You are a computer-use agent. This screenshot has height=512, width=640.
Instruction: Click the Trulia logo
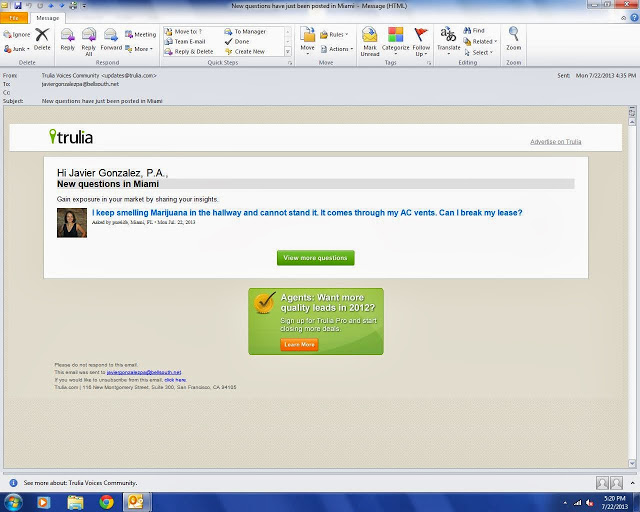tap(71, 137)
